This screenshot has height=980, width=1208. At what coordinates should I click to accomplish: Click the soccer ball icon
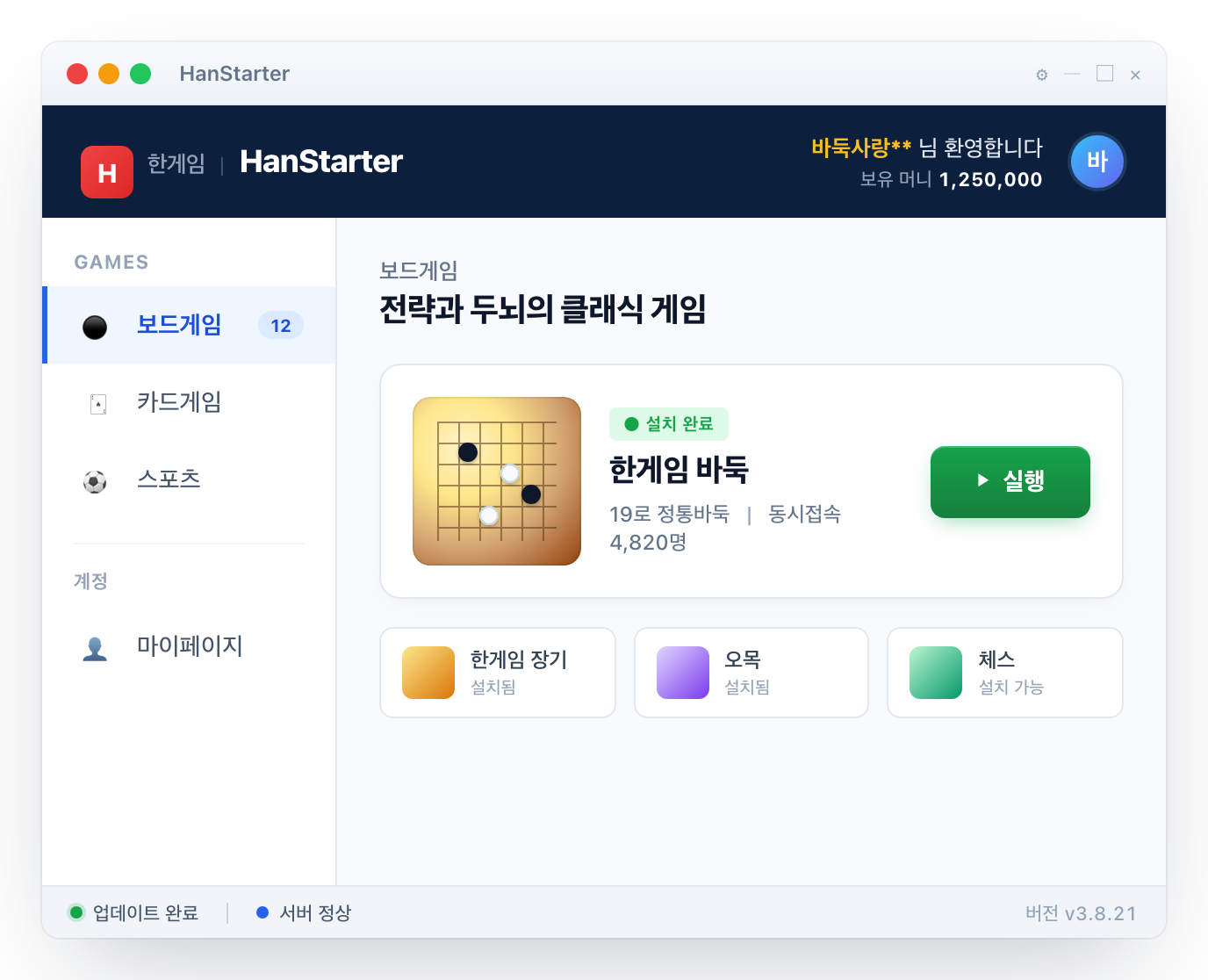tap(95, 481)
